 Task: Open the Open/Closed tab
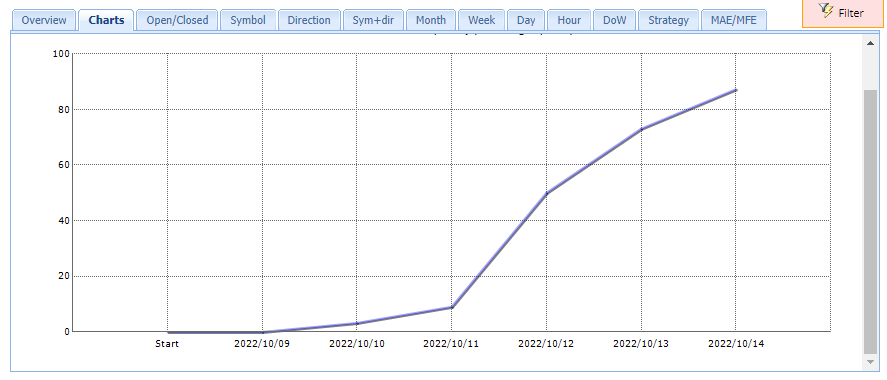point(177,20)
